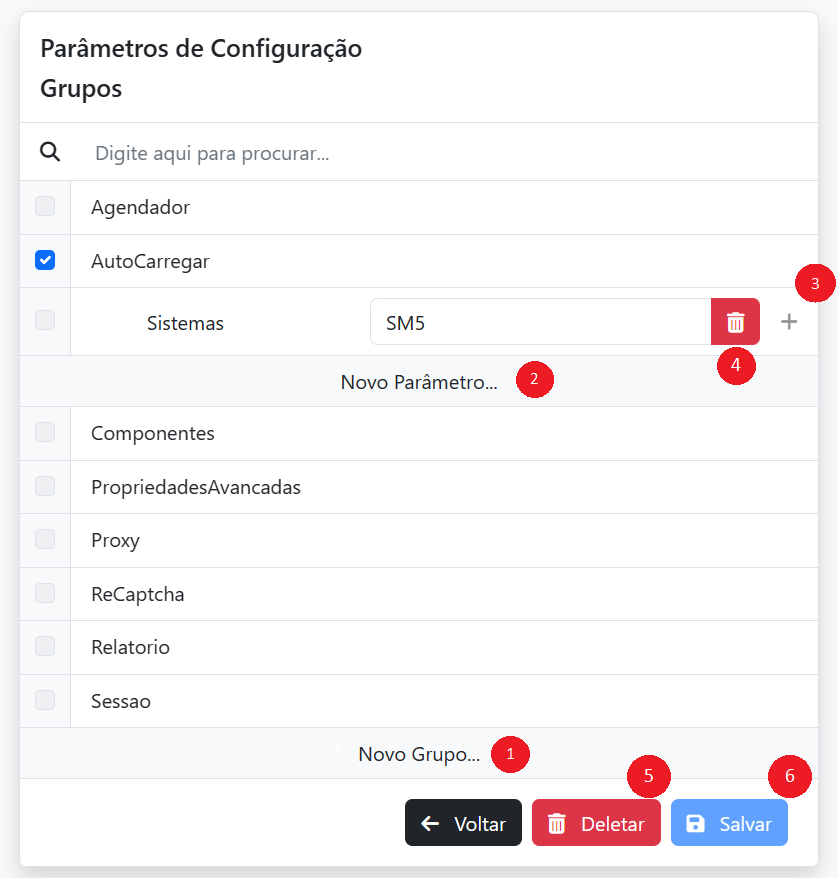Expand the Componentes group

pyautogui.click(x=153, y=434)
